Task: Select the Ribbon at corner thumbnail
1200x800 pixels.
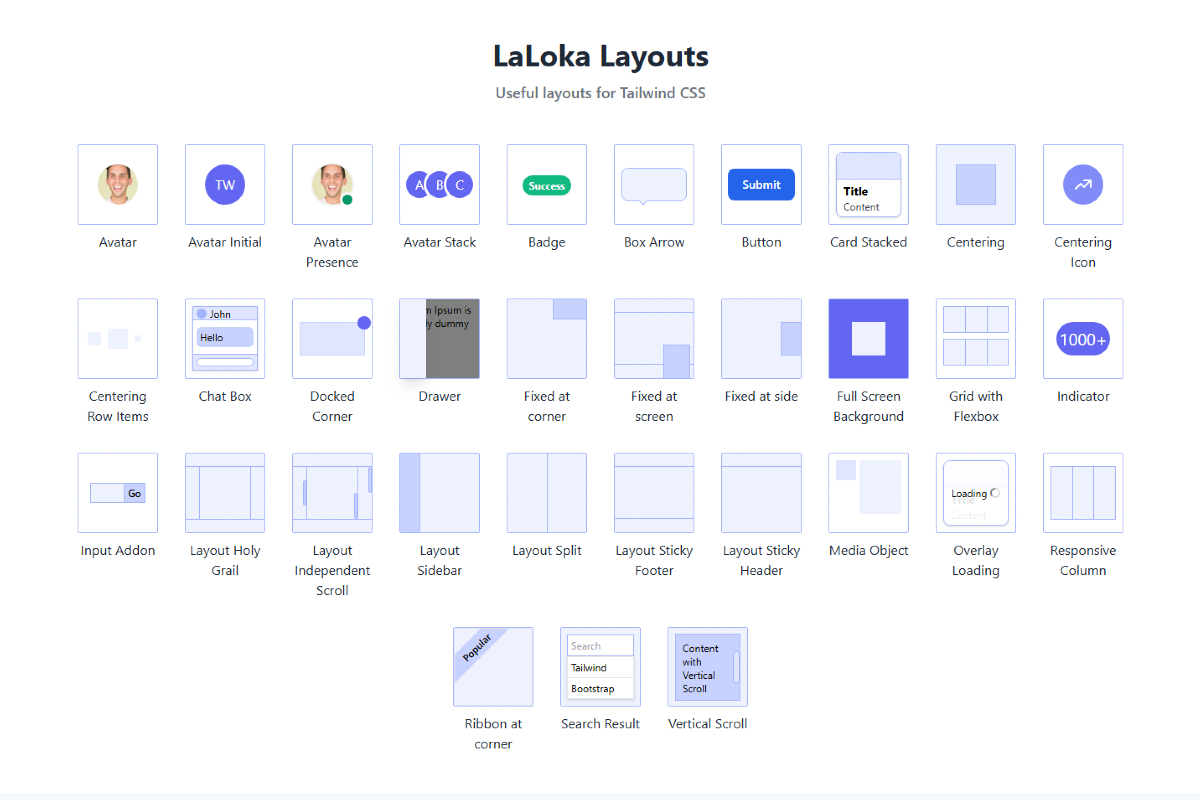Action: 493,667
